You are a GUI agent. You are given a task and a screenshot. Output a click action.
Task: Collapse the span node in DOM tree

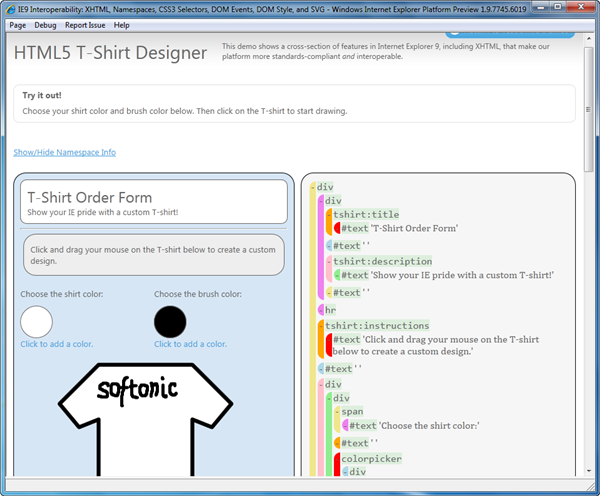click(x=337, y=411)
